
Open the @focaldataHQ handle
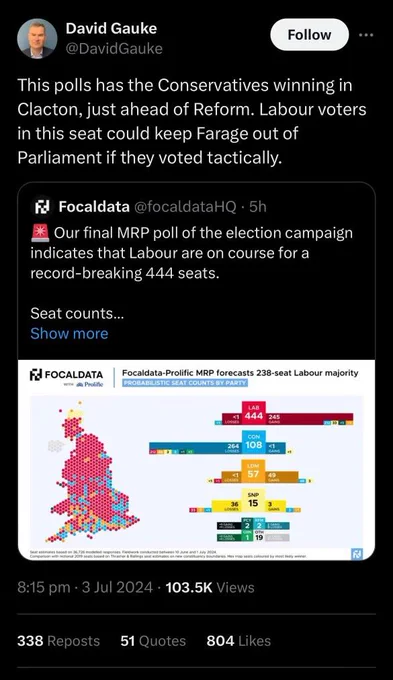tap(186, 207)
